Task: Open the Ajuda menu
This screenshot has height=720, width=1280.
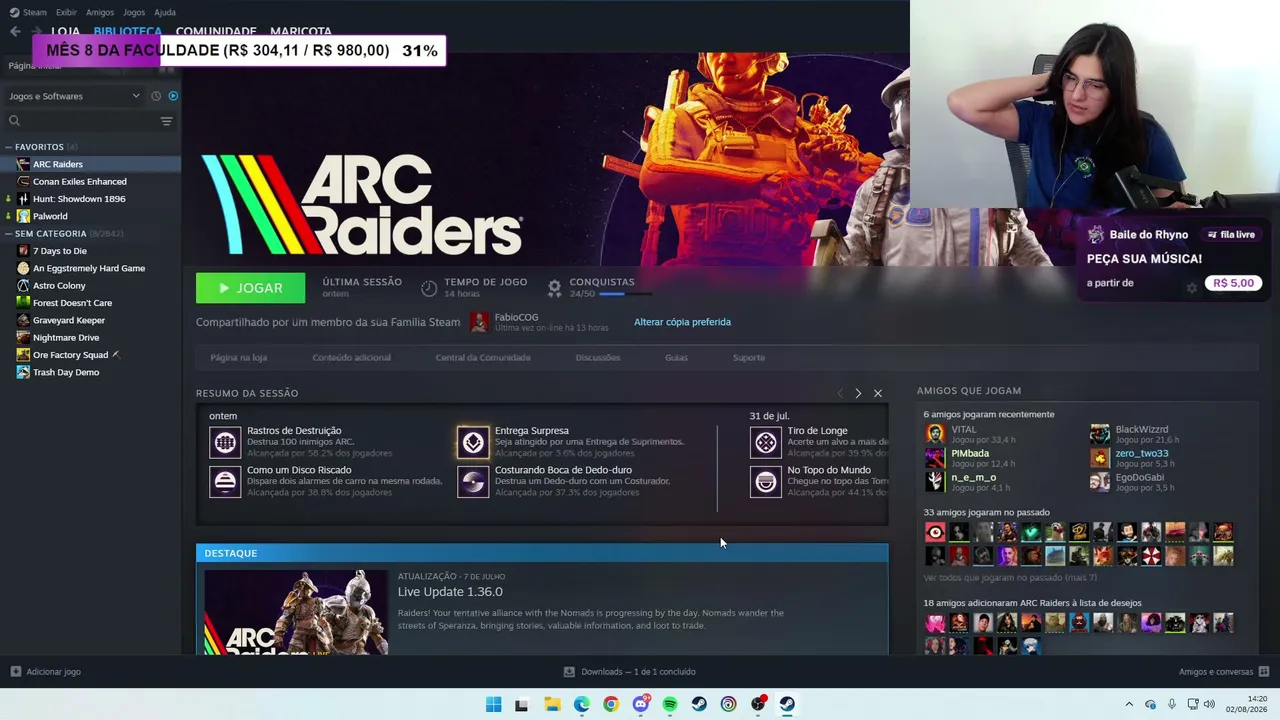Action: [165, 12]
